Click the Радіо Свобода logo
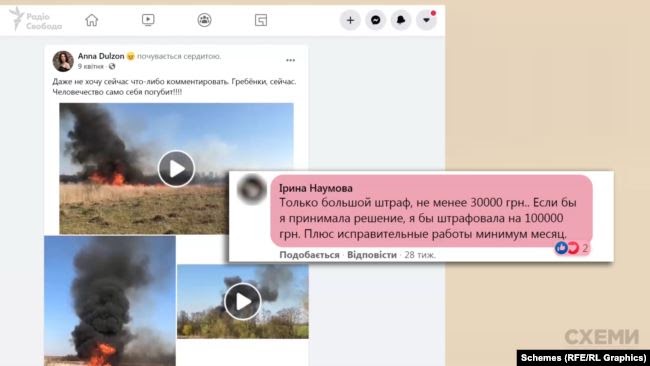The height and width of the screenshot is (366, 650). (36, 19)
